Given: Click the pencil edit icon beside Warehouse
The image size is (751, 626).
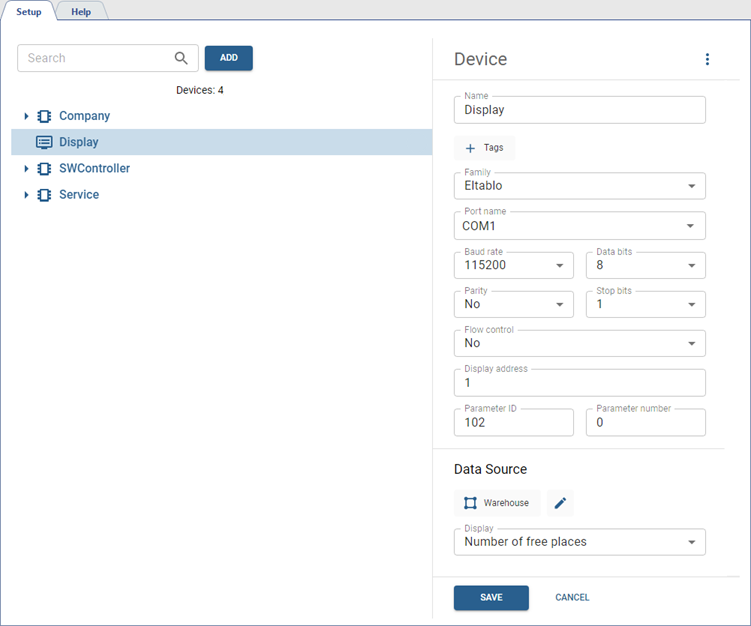Looking at the screenshot, I should tap(560, 503).
